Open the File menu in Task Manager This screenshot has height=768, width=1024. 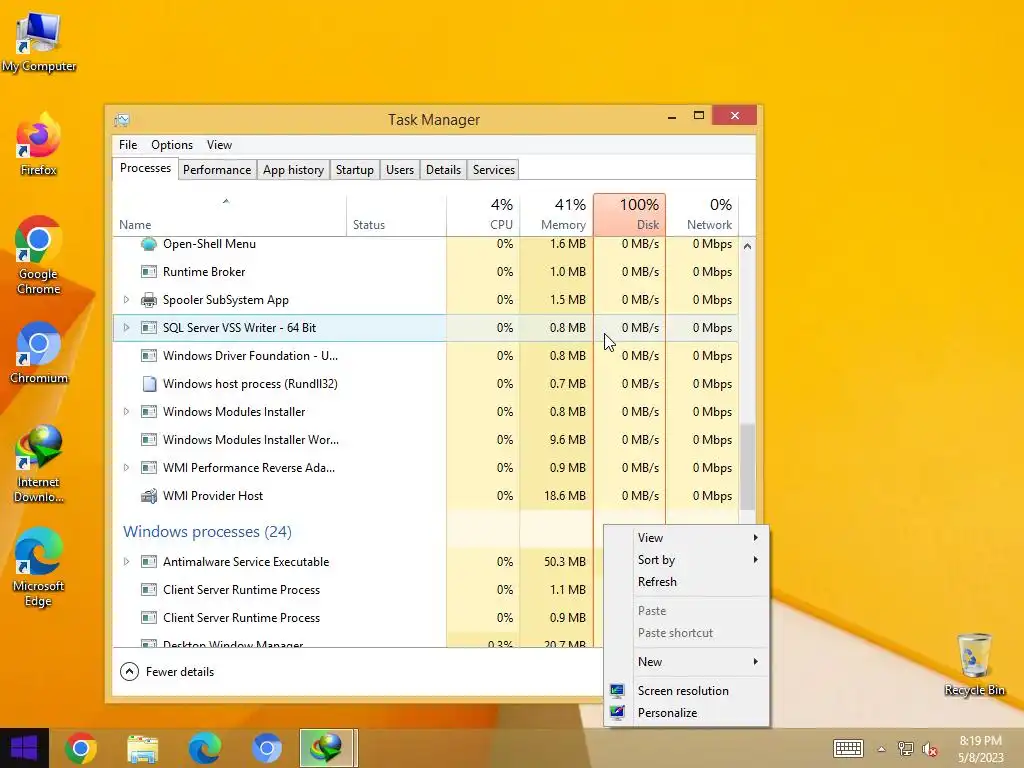click(x=128, y=145)
